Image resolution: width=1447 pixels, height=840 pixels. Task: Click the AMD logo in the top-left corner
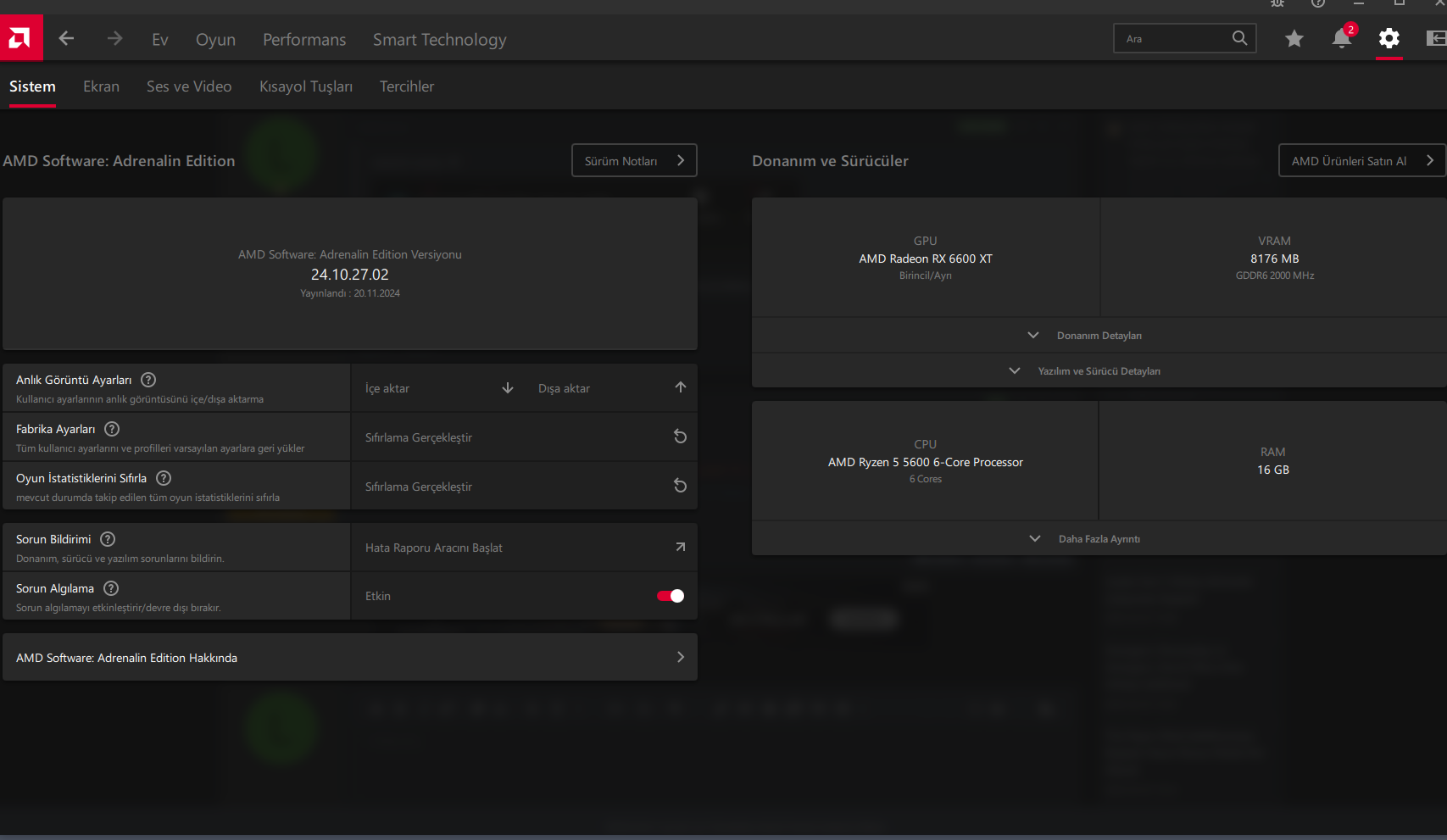(x=20, y=38)
